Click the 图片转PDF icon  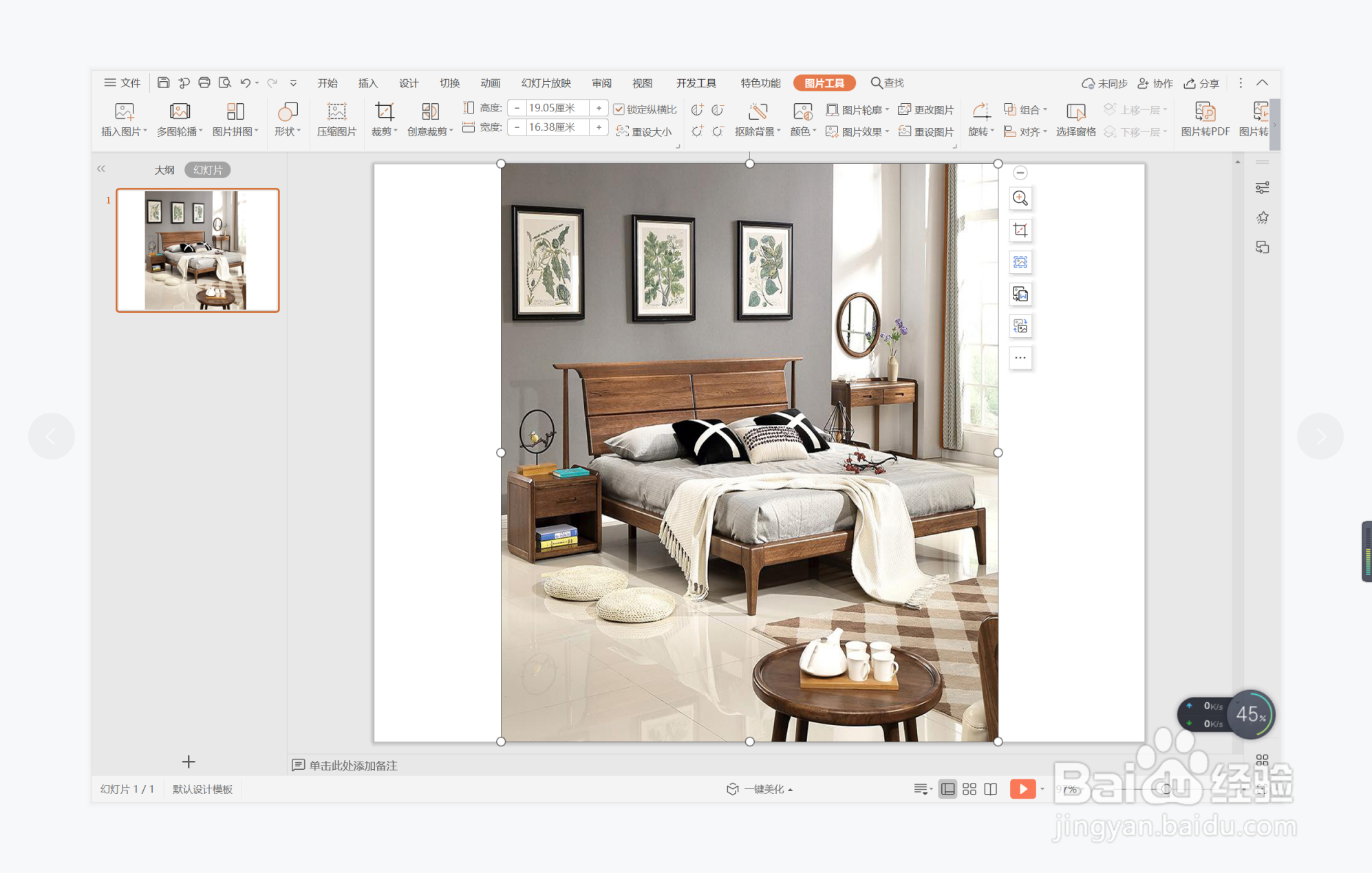(x=1205, y=120)
